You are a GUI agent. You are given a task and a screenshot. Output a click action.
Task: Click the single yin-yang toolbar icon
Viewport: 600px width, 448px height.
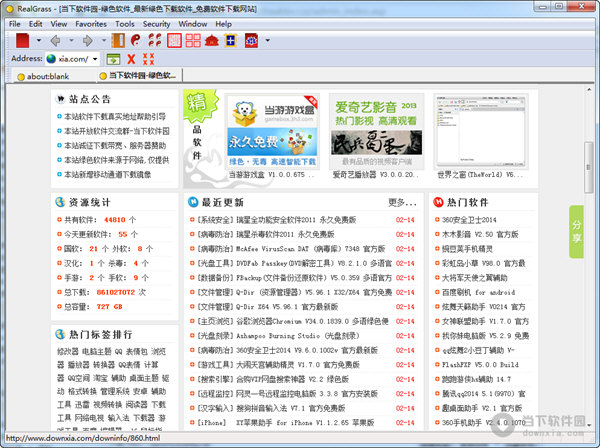coord(136,41)
